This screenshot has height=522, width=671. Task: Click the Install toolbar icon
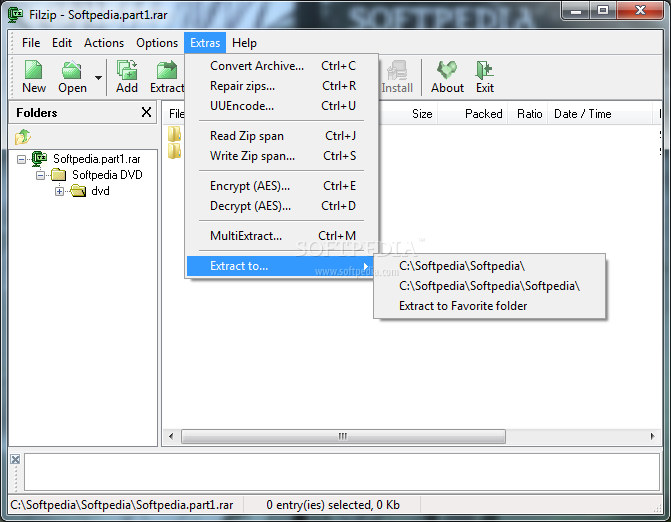(397, 77)
